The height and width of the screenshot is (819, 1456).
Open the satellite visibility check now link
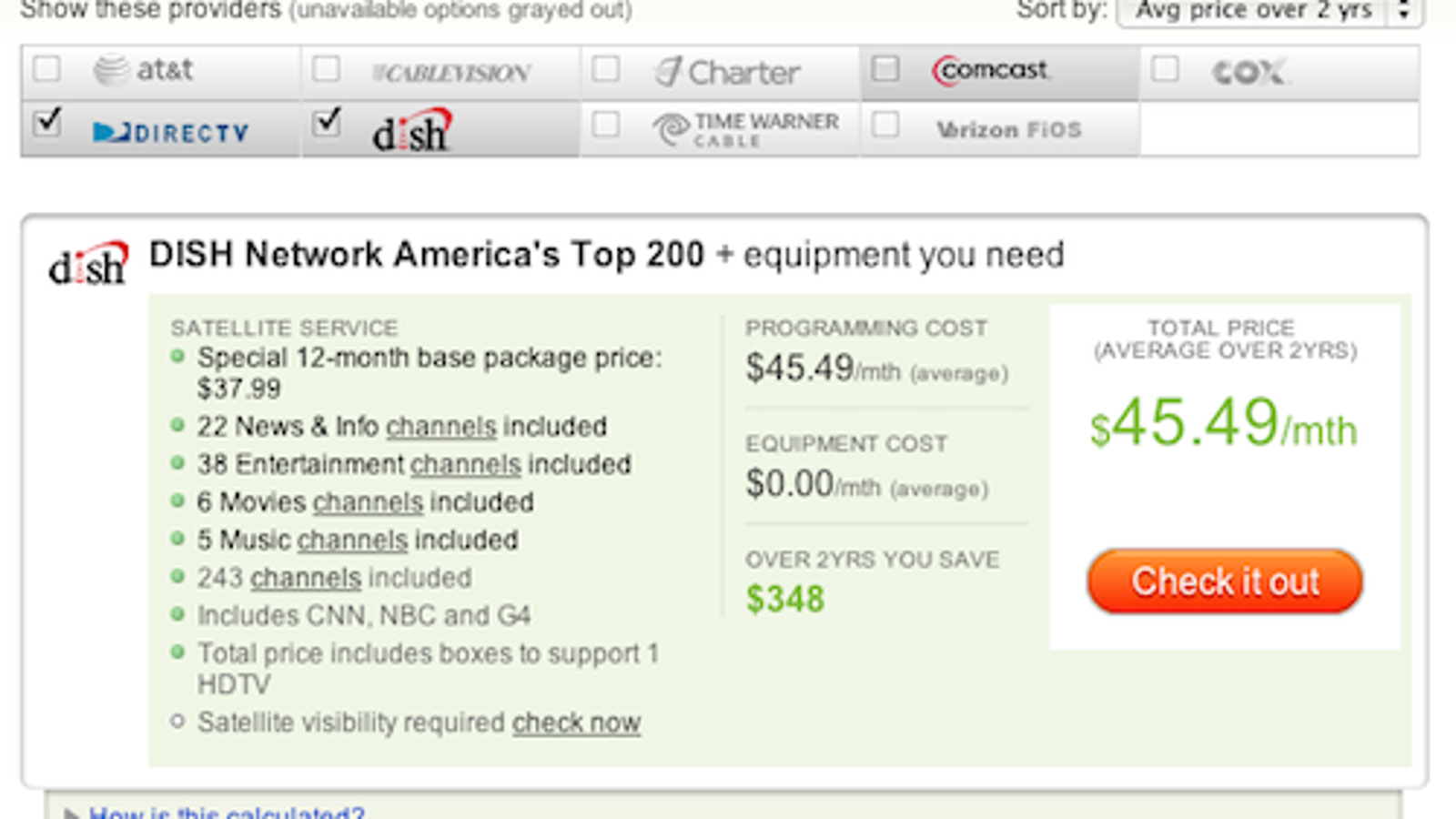pos(576,723)
